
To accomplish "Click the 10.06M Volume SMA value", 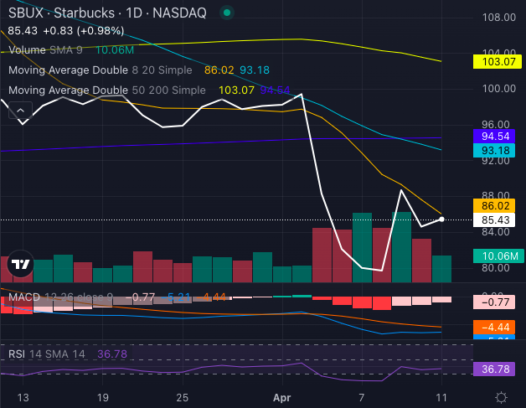I will [x=115, y=50].
